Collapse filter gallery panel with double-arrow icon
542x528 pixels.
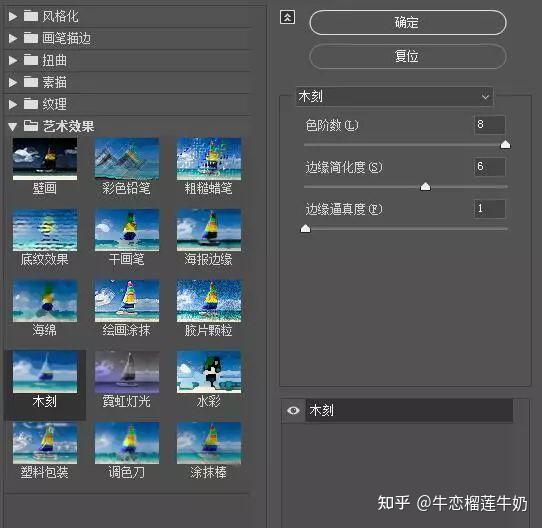(287, 17)
